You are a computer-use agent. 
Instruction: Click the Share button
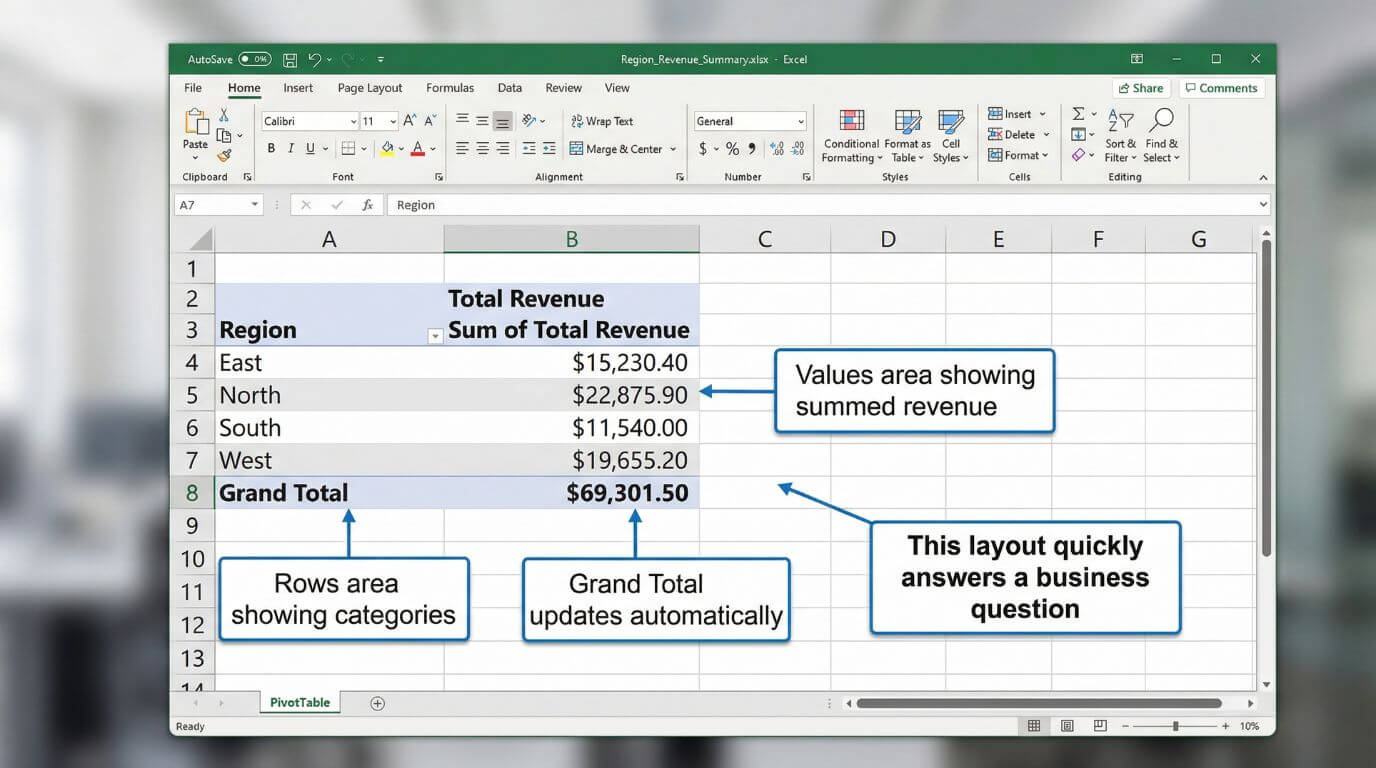click(1141, 88)
